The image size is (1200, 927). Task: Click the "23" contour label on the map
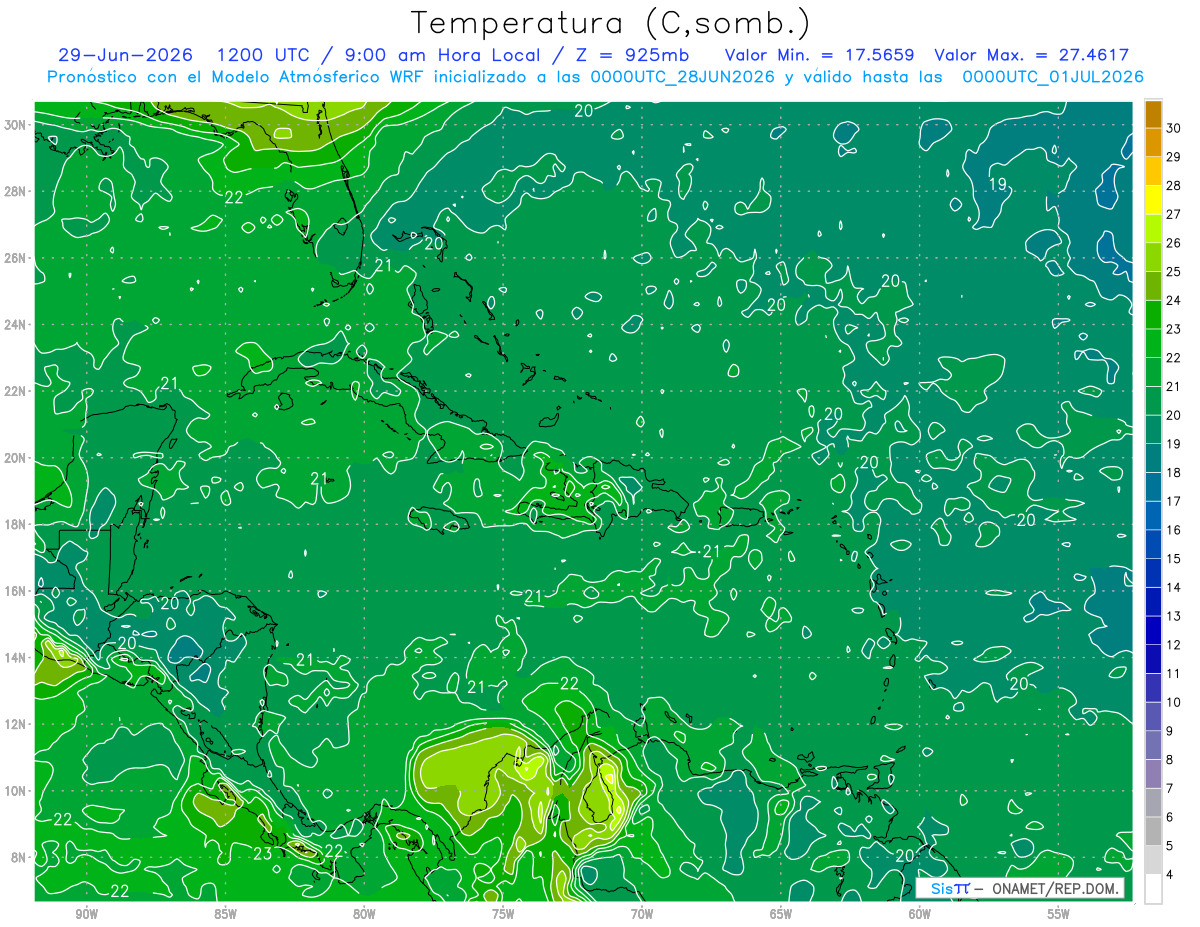tap(262, 854)
